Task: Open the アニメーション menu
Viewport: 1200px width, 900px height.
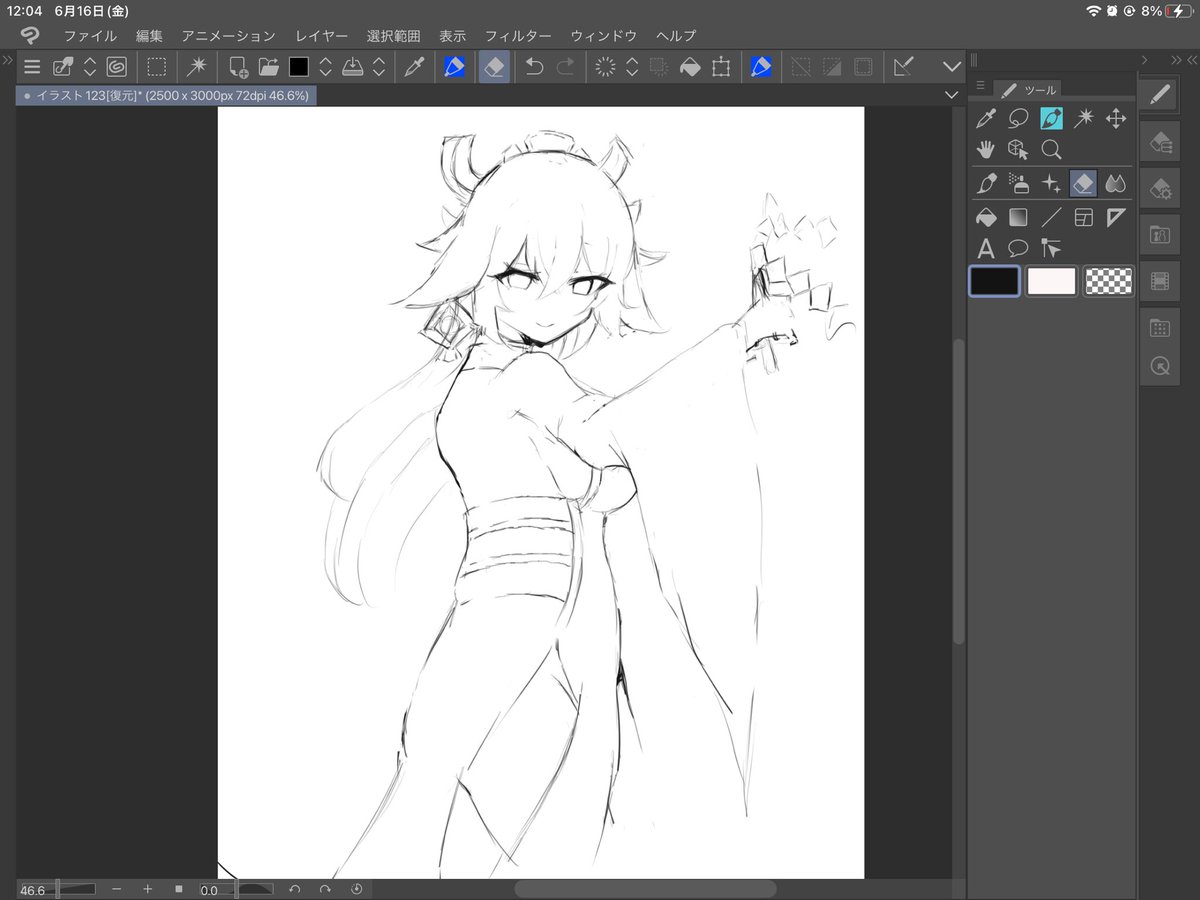Action: tap(228, 35)
